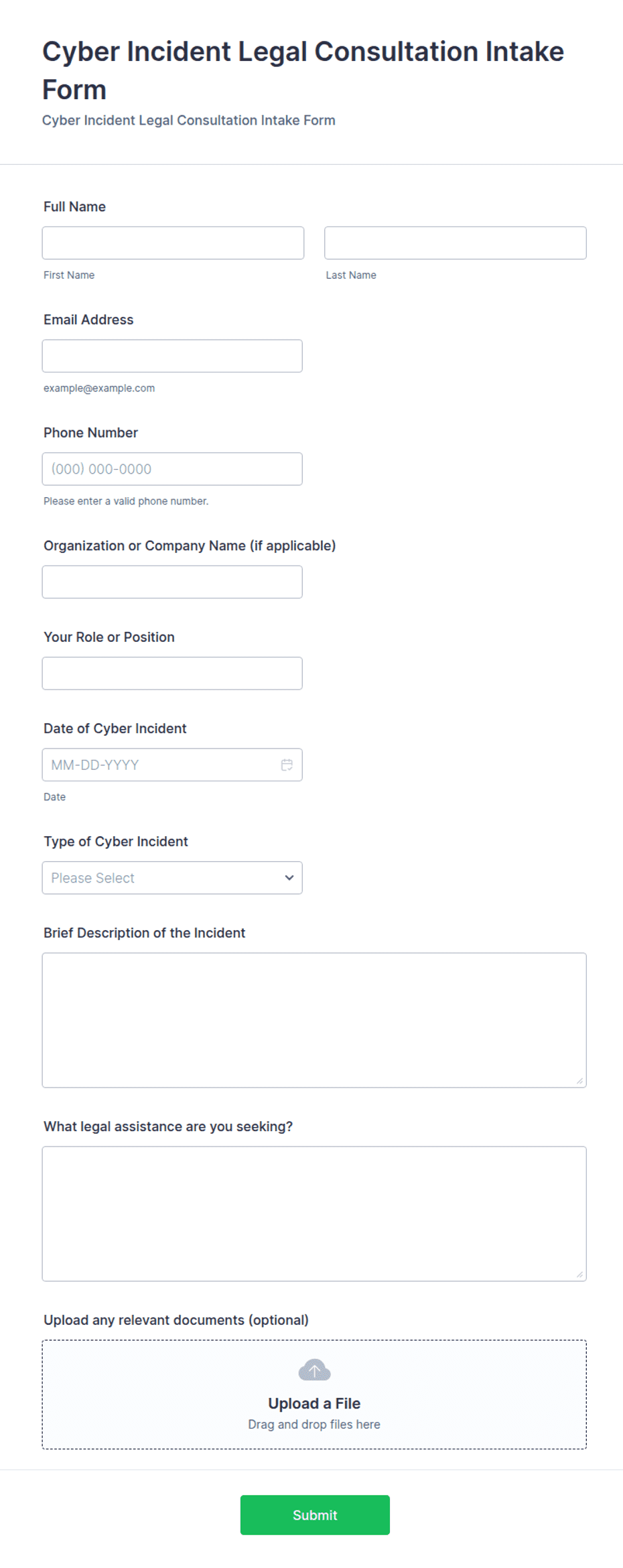The width and height of the screenshot is (623, 1568).
Task: Click the resize handle of the legal assistance textarea
Action: (579, 1274)
